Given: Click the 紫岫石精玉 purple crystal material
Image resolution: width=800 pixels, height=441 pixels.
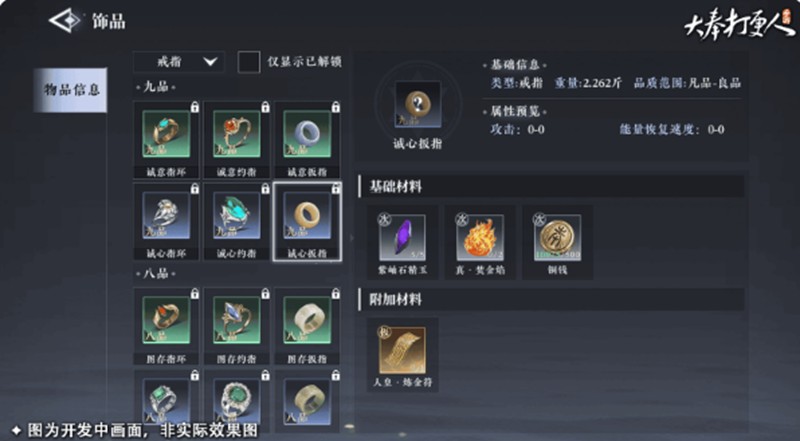Looking at the screenshot, I should 402,238.
